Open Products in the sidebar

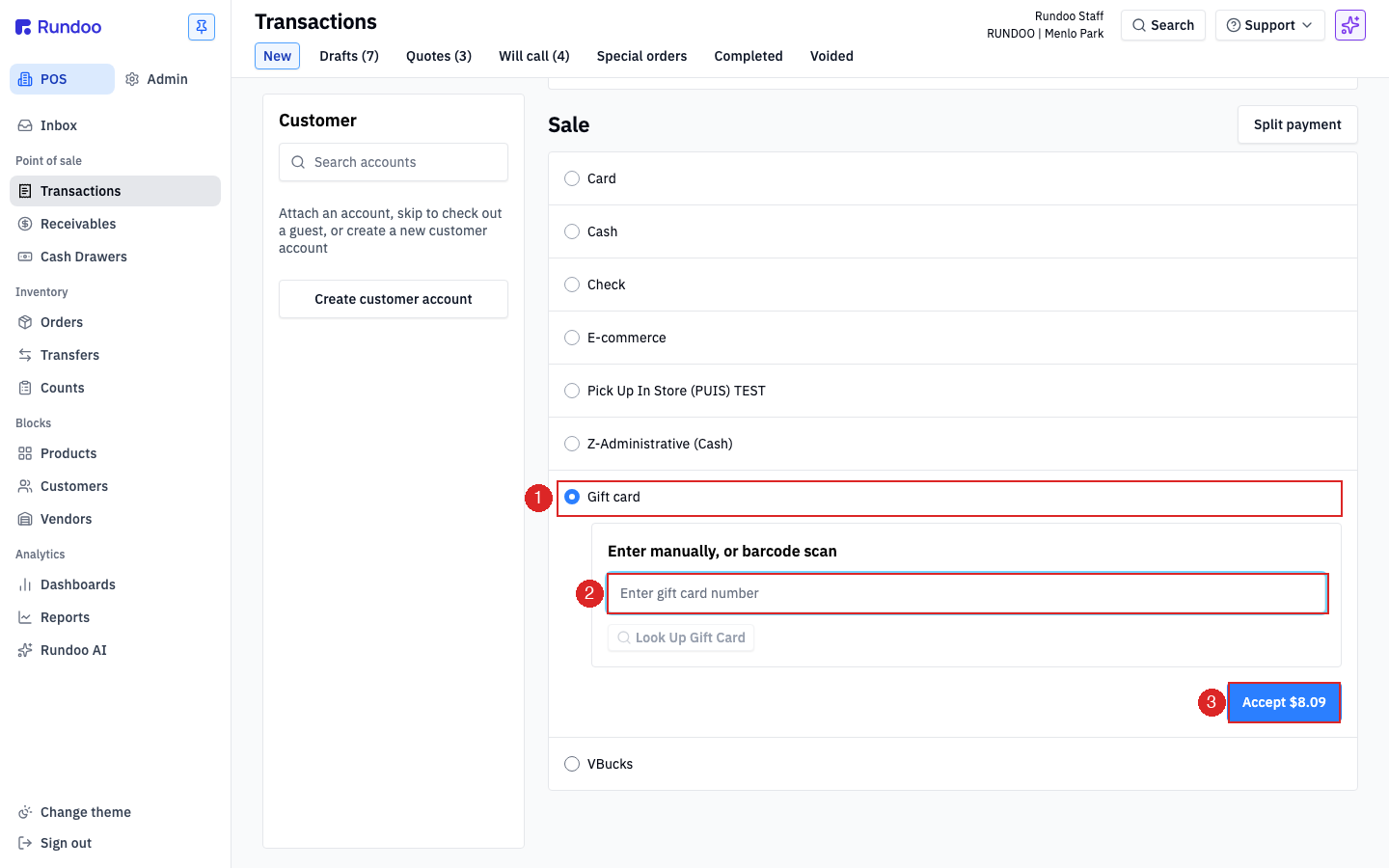pos(115,453)
